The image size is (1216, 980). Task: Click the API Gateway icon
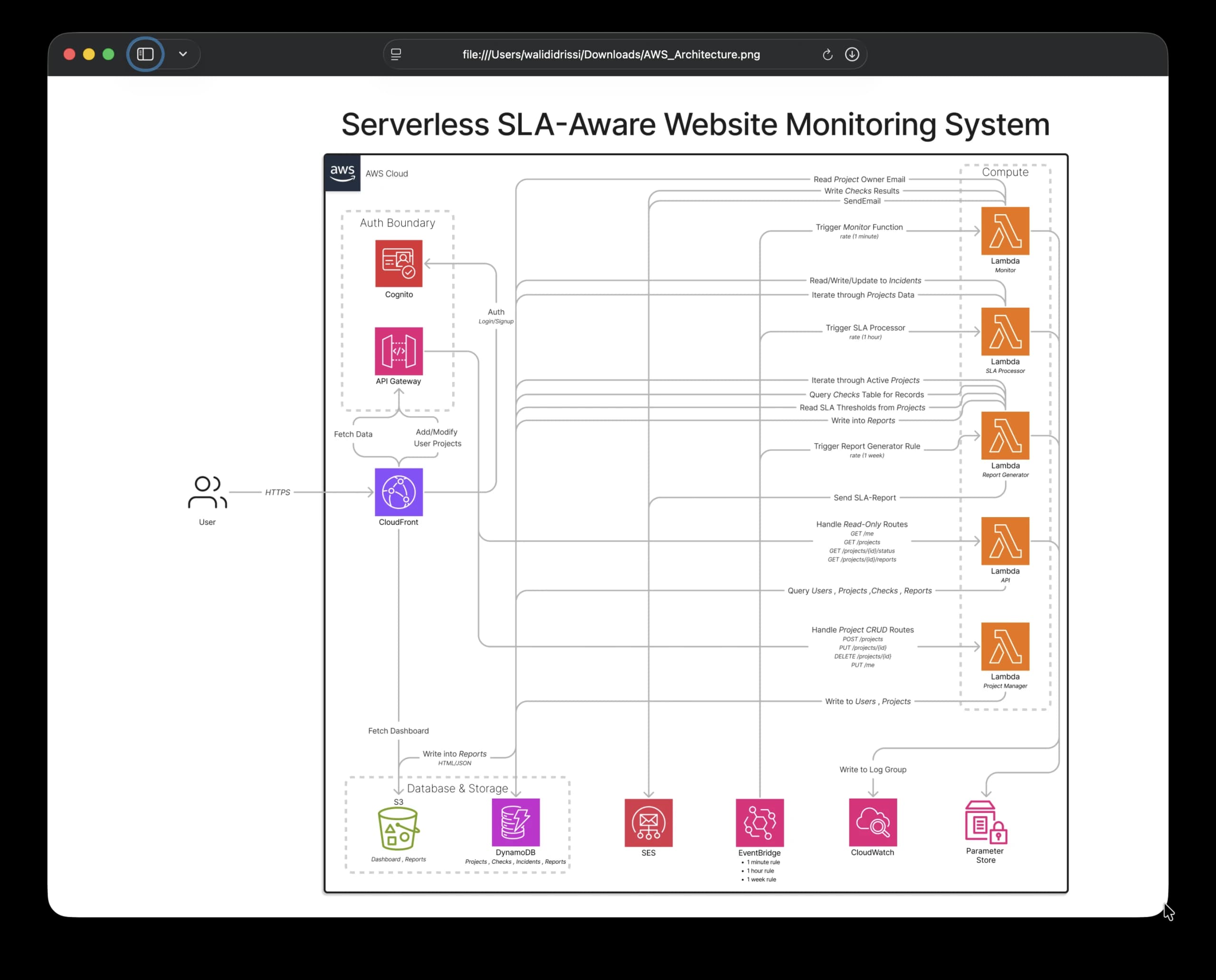399,351
